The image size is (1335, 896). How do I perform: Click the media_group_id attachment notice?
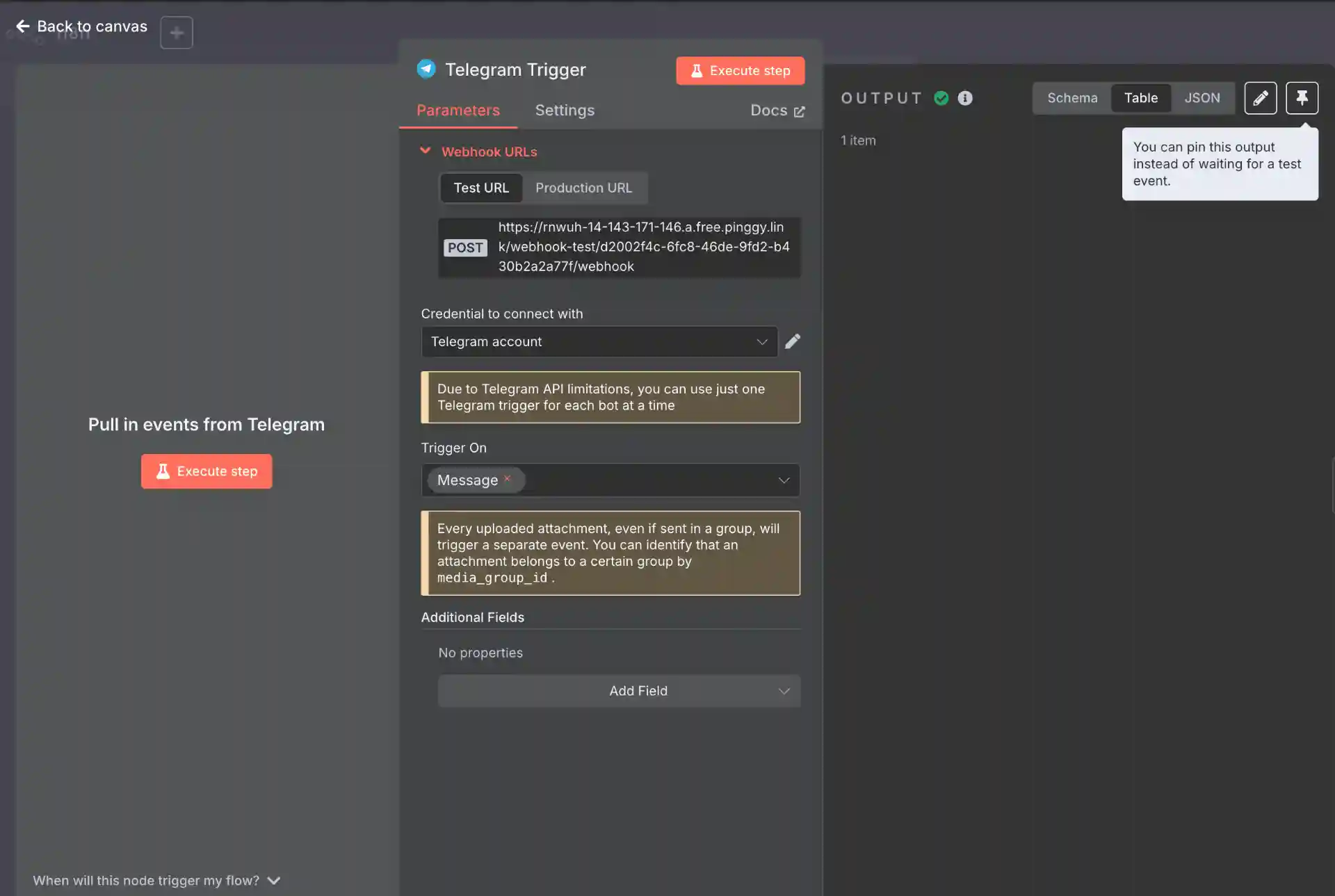point(610,553)
